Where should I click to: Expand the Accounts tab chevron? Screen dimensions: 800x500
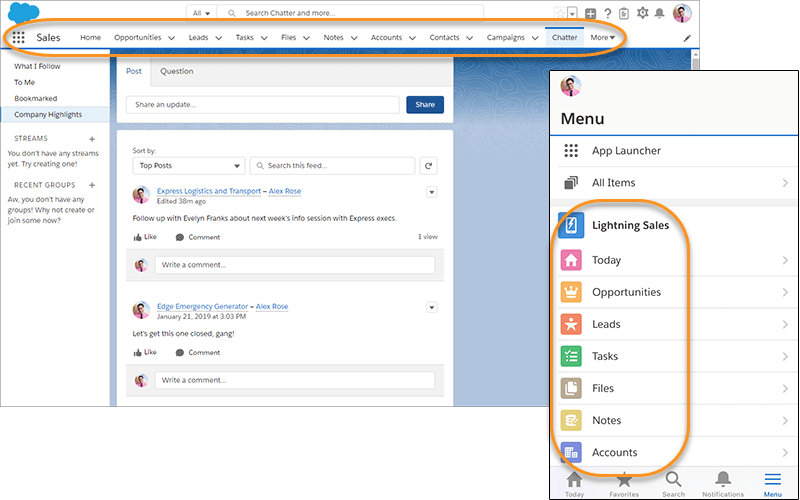[x=412, y=38]
